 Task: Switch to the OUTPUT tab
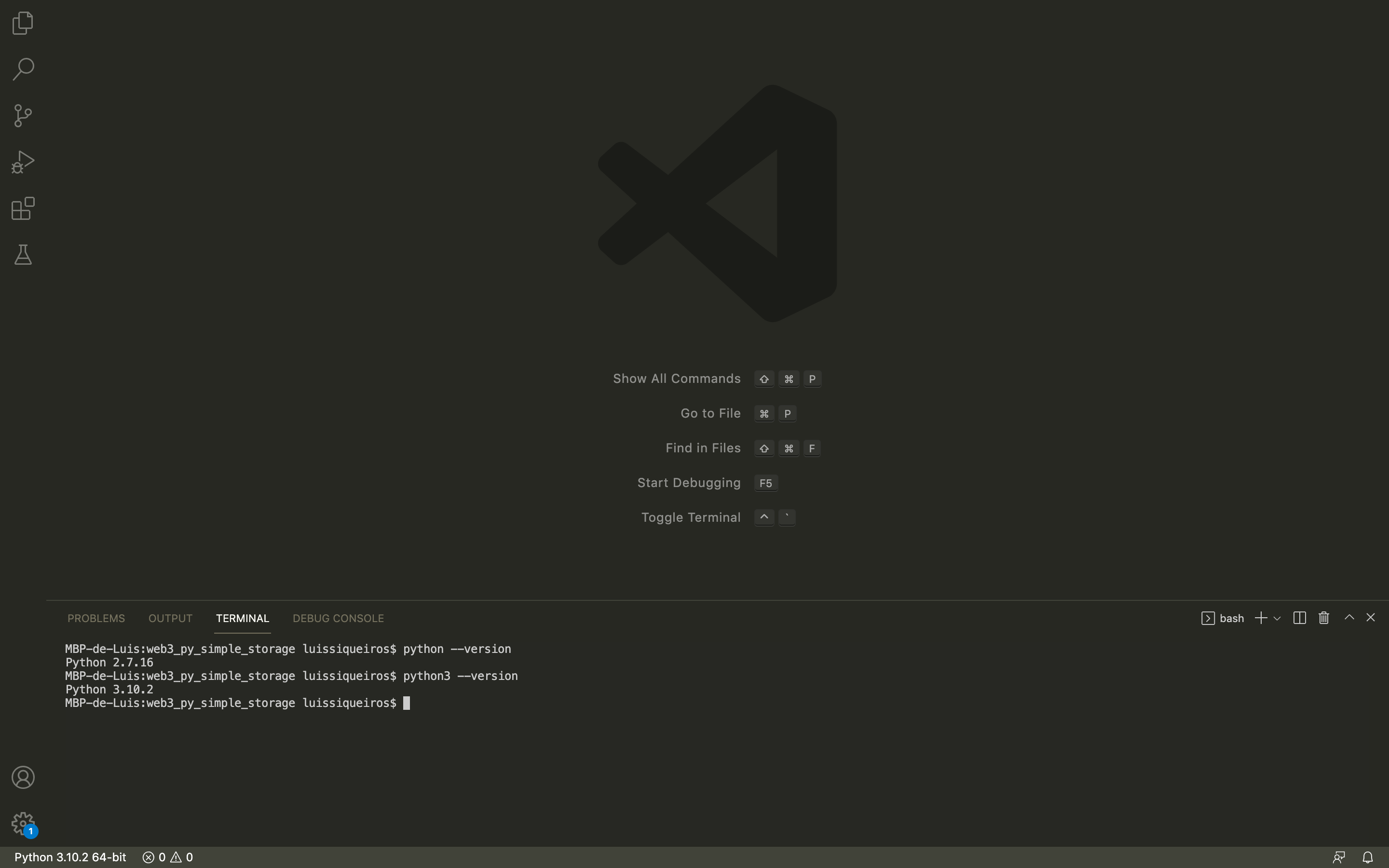170,618
